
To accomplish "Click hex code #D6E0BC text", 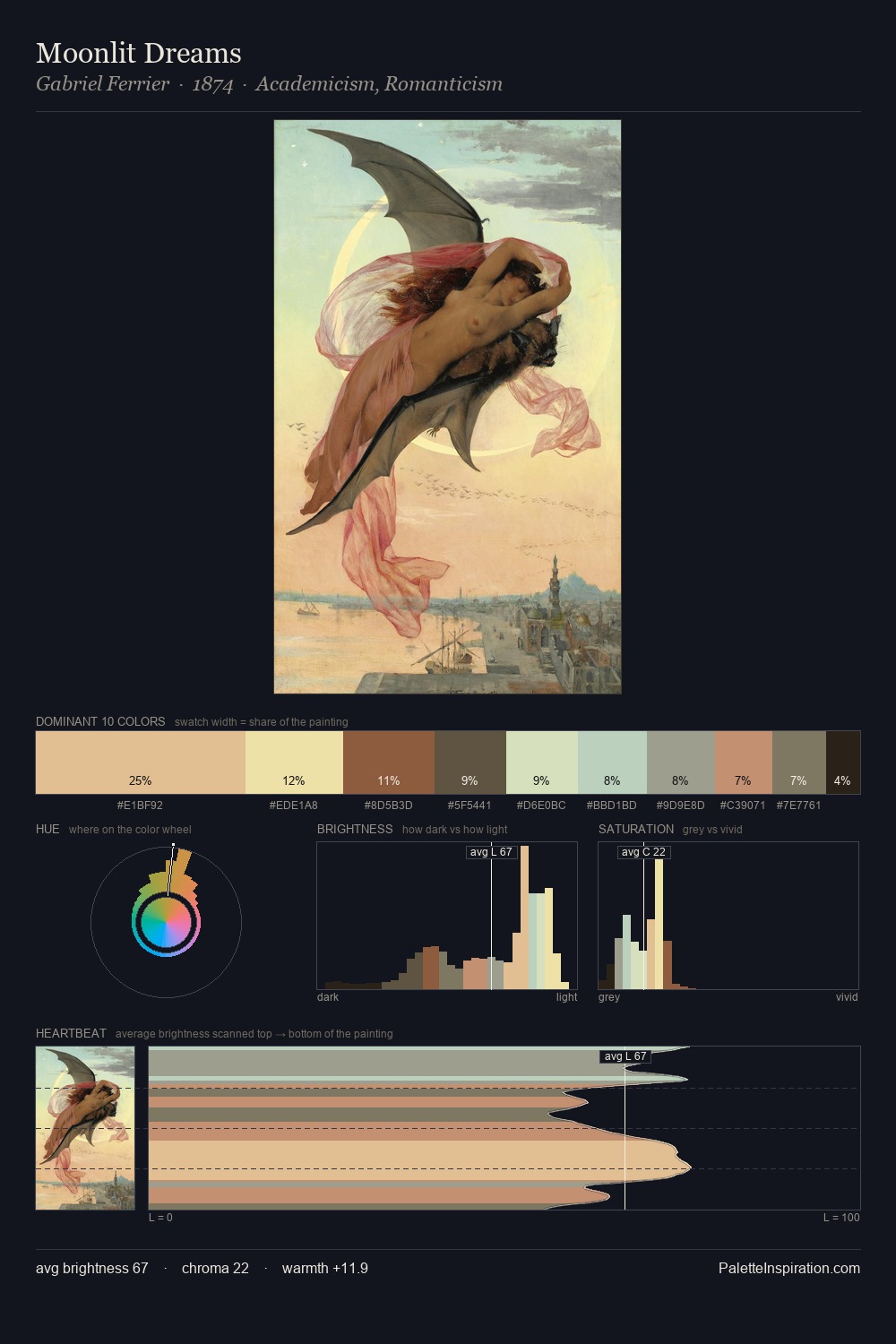I will [541, 806].
